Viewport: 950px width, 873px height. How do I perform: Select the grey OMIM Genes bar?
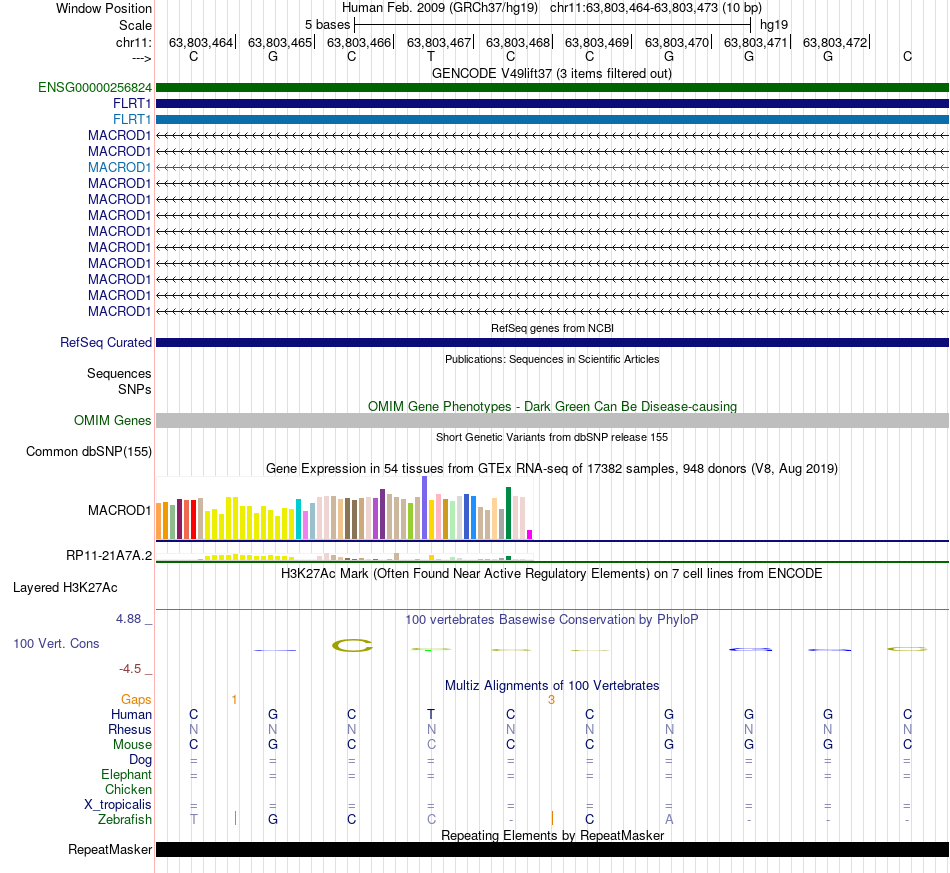[x=553, y=420]
